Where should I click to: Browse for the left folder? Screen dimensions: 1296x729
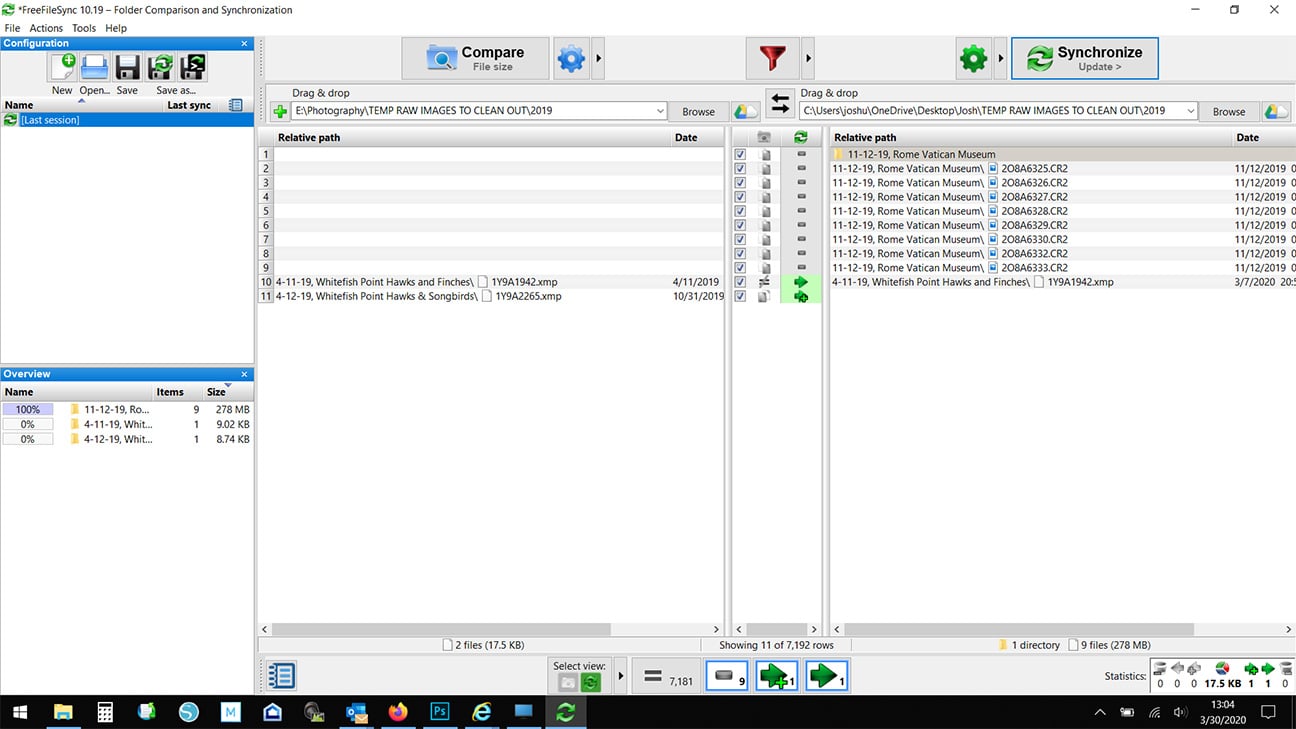tap(698, 111)
